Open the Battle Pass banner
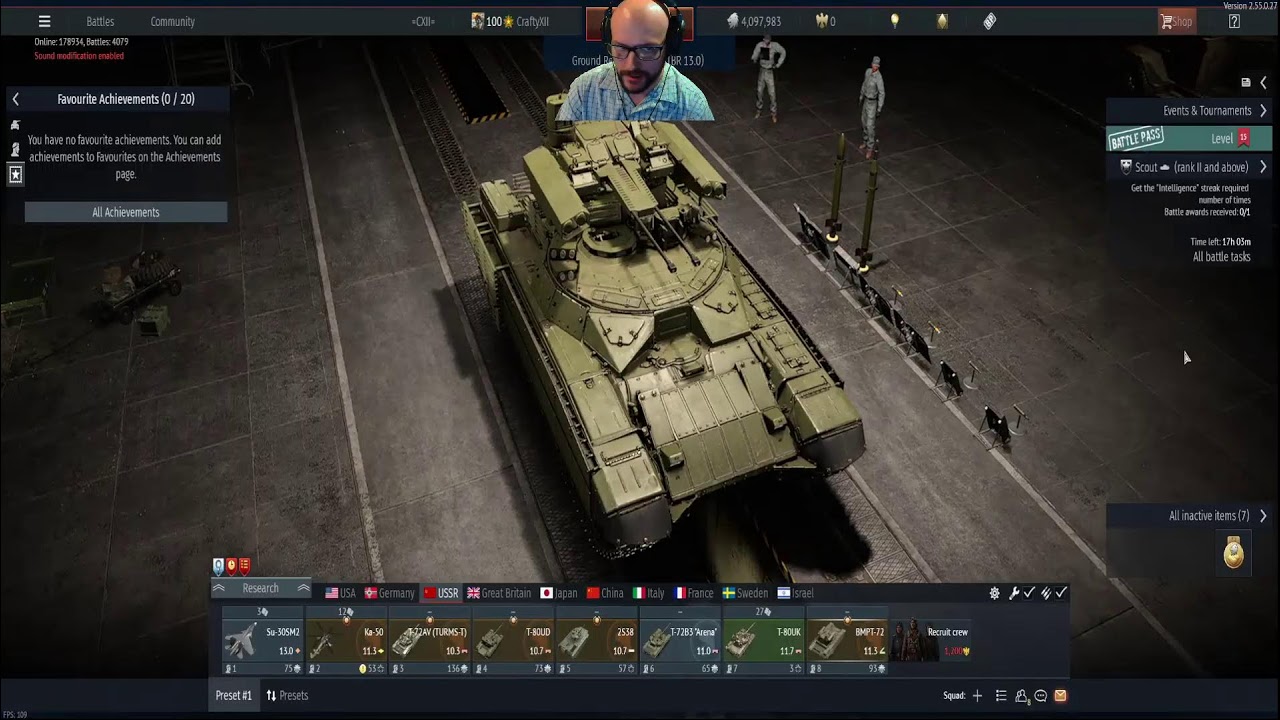The width and height of the screenshot is (1280, 720). point(1189,138)
